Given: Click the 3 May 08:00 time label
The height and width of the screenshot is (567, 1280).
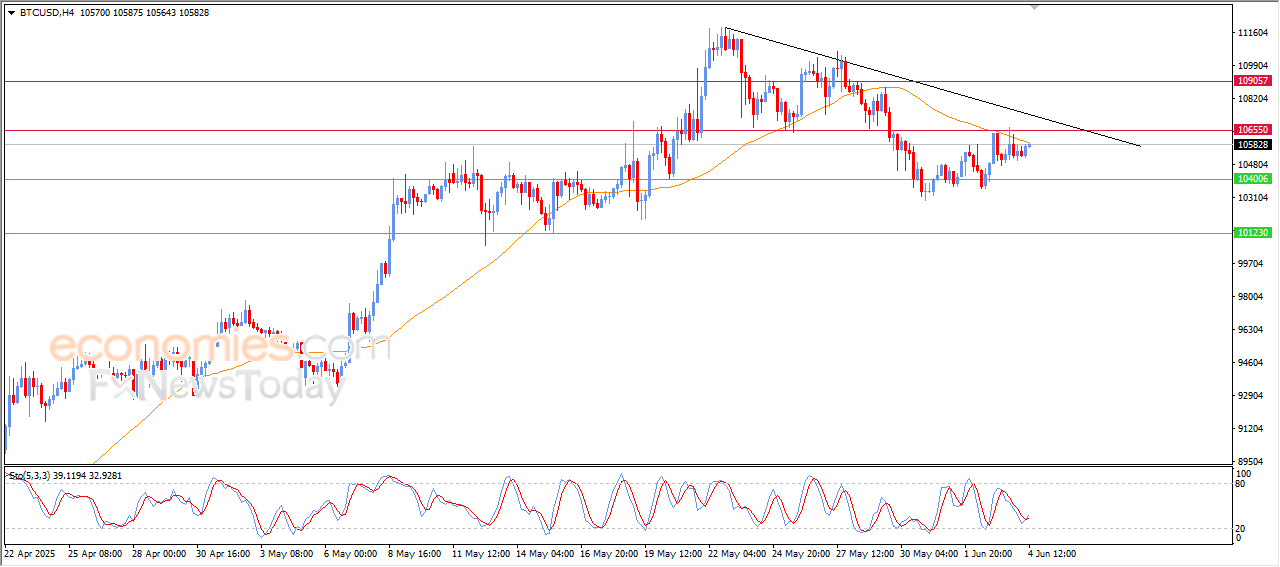Looking at the screenshot, I should click(x=286, y=553).
